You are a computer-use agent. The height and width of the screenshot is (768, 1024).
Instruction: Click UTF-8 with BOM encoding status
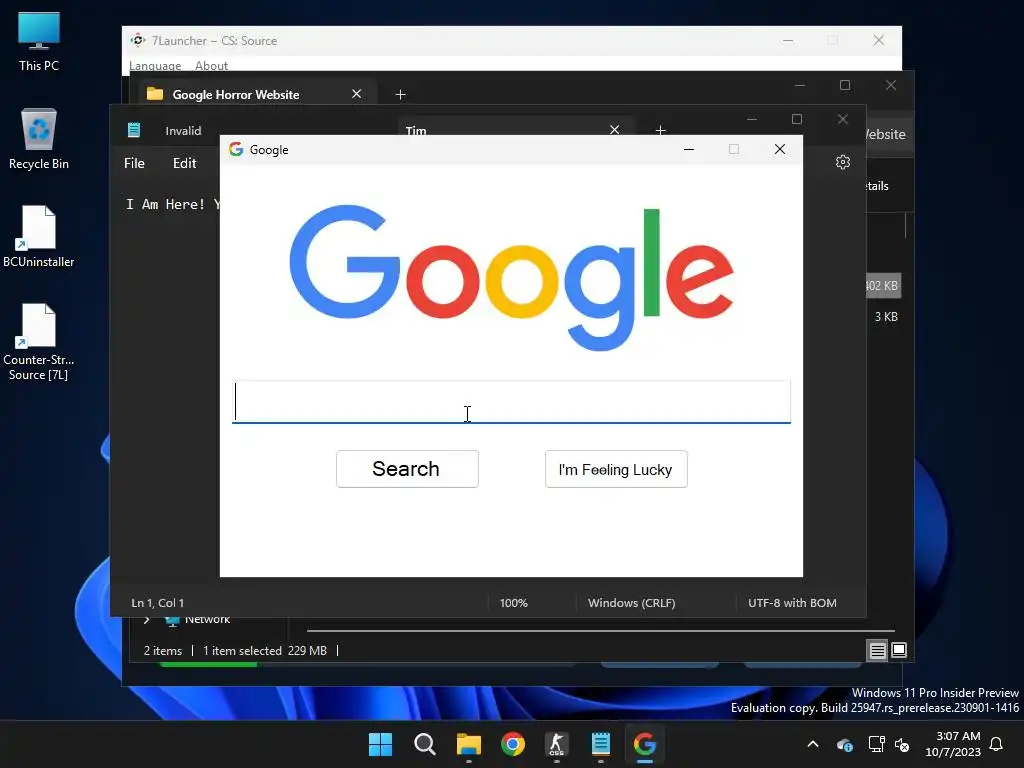(792, 603)
